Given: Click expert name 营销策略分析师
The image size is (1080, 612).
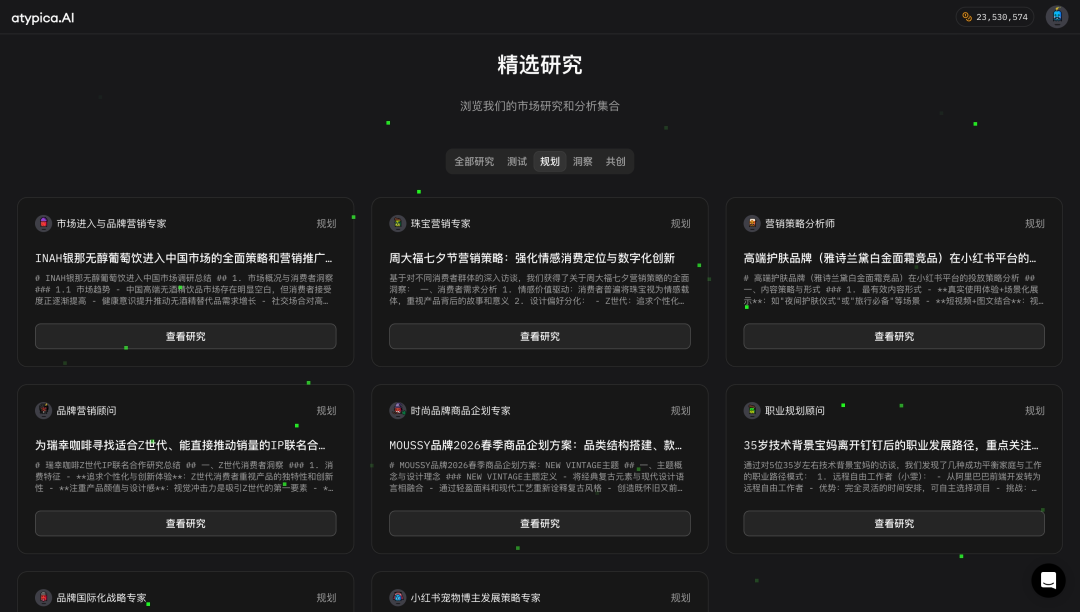Looking at the screenshot, I should click(800, 224).
